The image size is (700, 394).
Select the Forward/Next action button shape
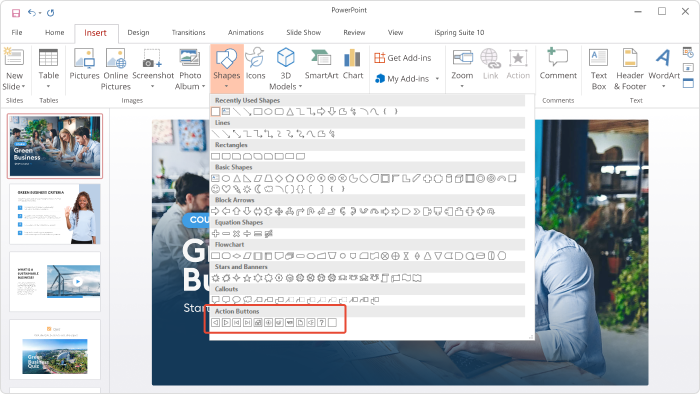tap(226, 323)
